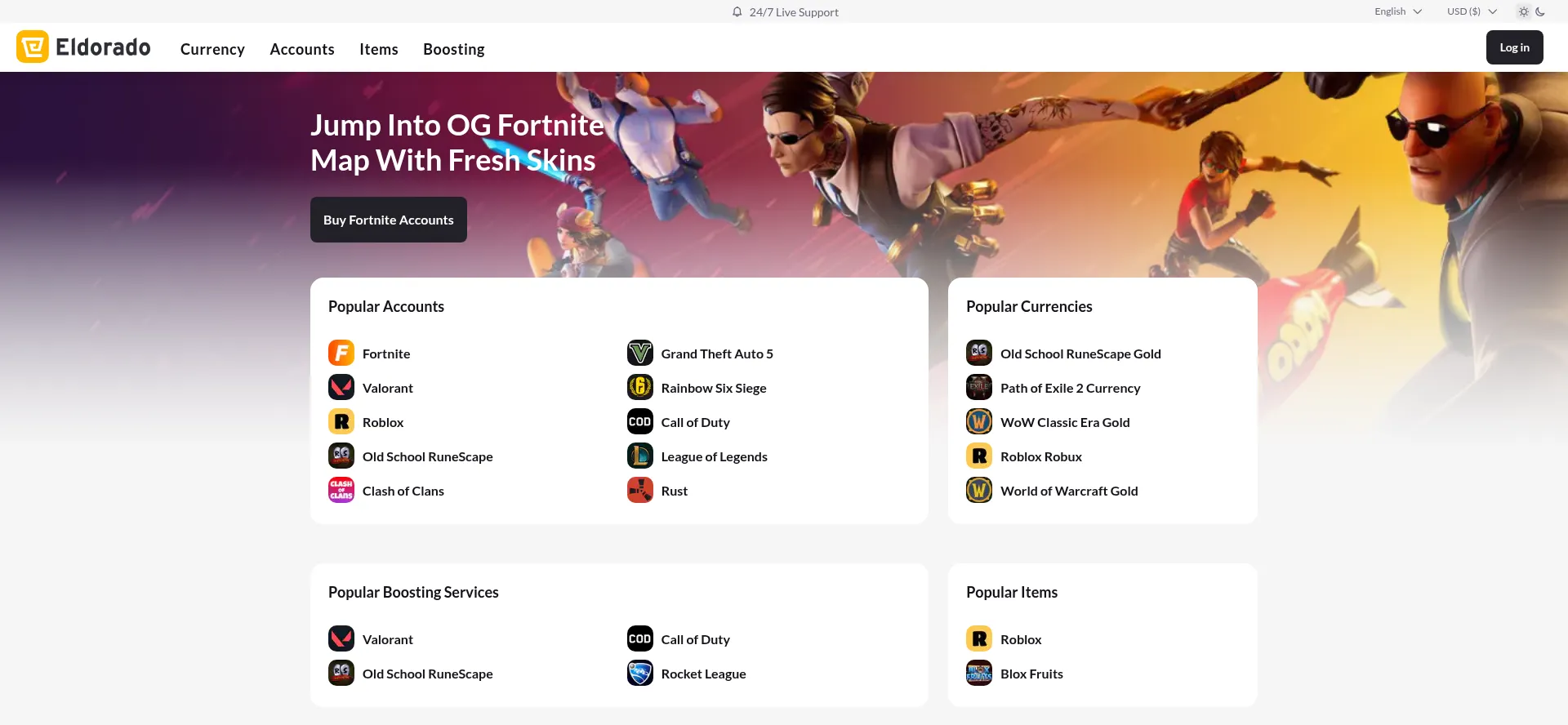Click Valorant icon under Popular Boosting Services
Image resolution: width=1568 pixels, height=725 pixels.
(341, 638)
